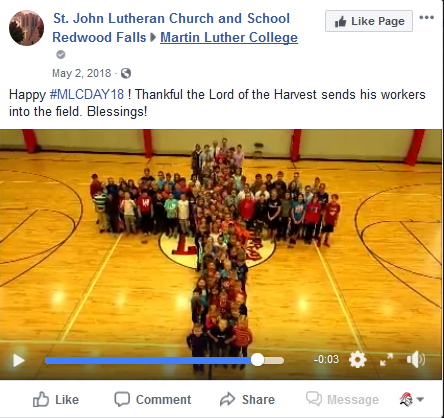Play the video

19,360
